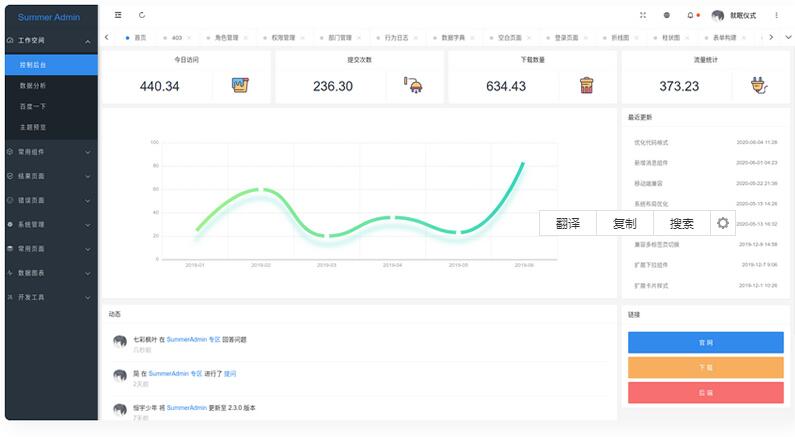Click the gear icon in popup toolbar
Screen dimensions: 795x437
pos(723,223)
